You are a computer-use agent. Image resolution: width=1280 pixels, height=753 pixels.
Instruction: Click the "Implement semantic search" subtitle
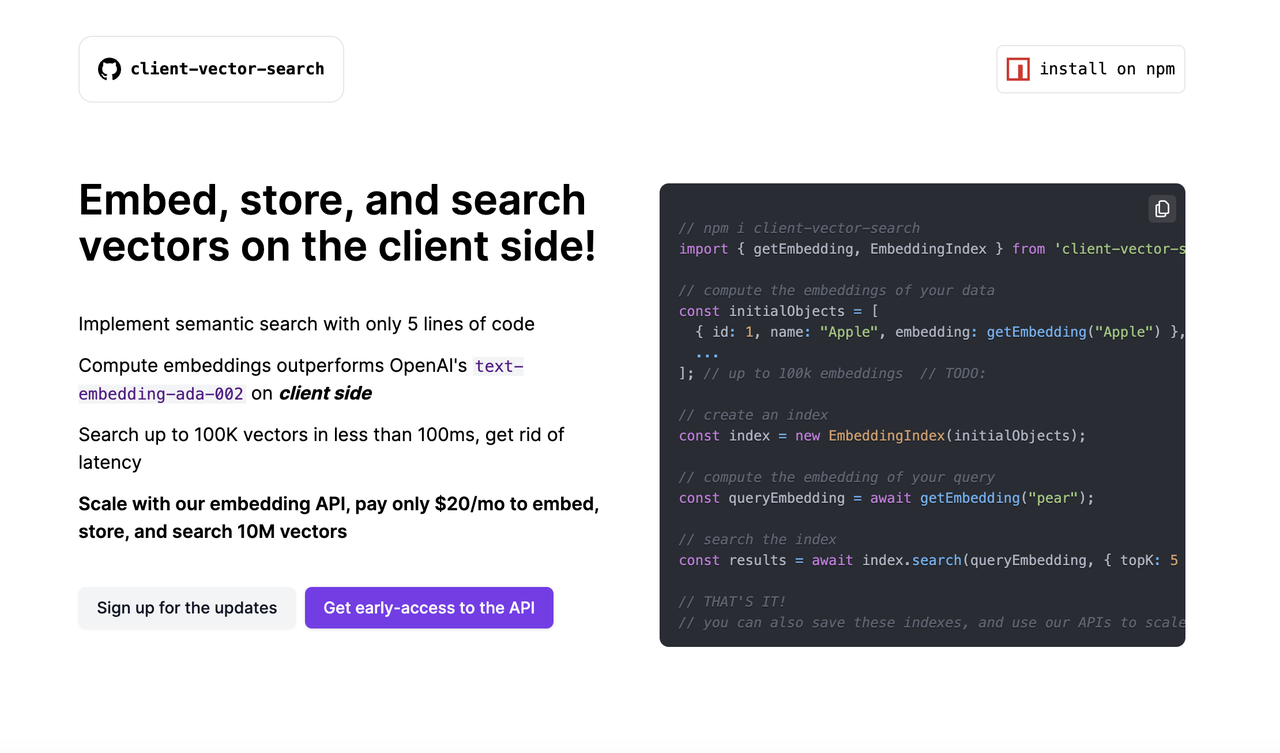coord(306,323)
